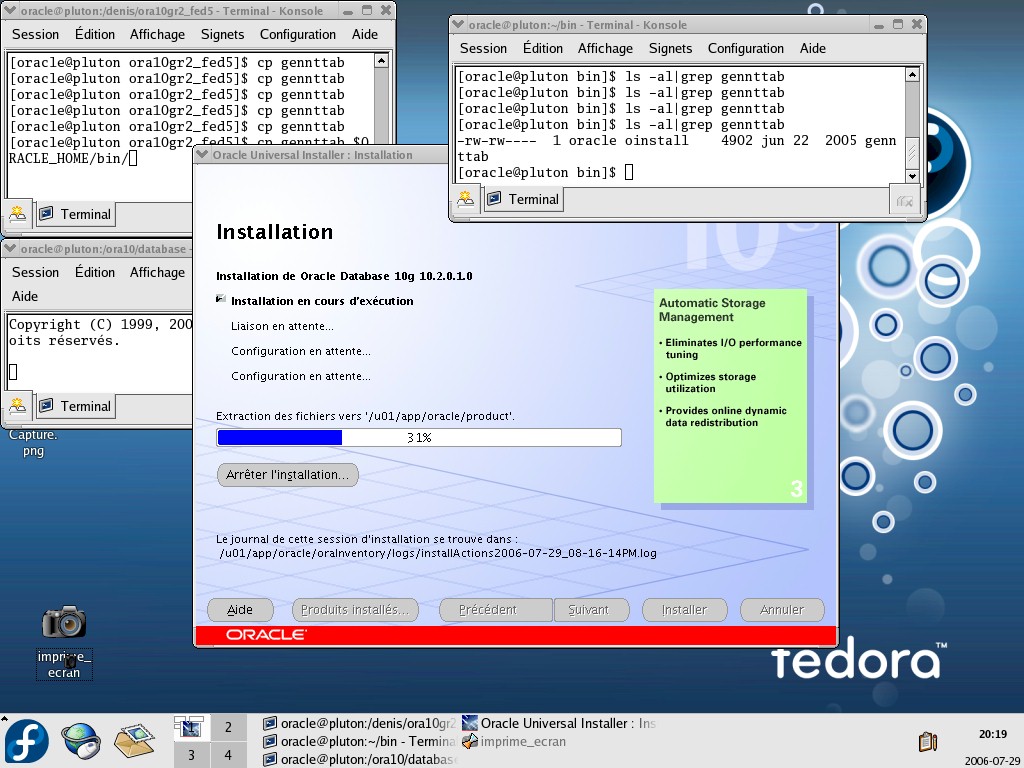Image resolution: width=1024 pixels, height=768 pixels.
Task: Click the Klipper clipboard tray icon
Action: click(927, 742)
